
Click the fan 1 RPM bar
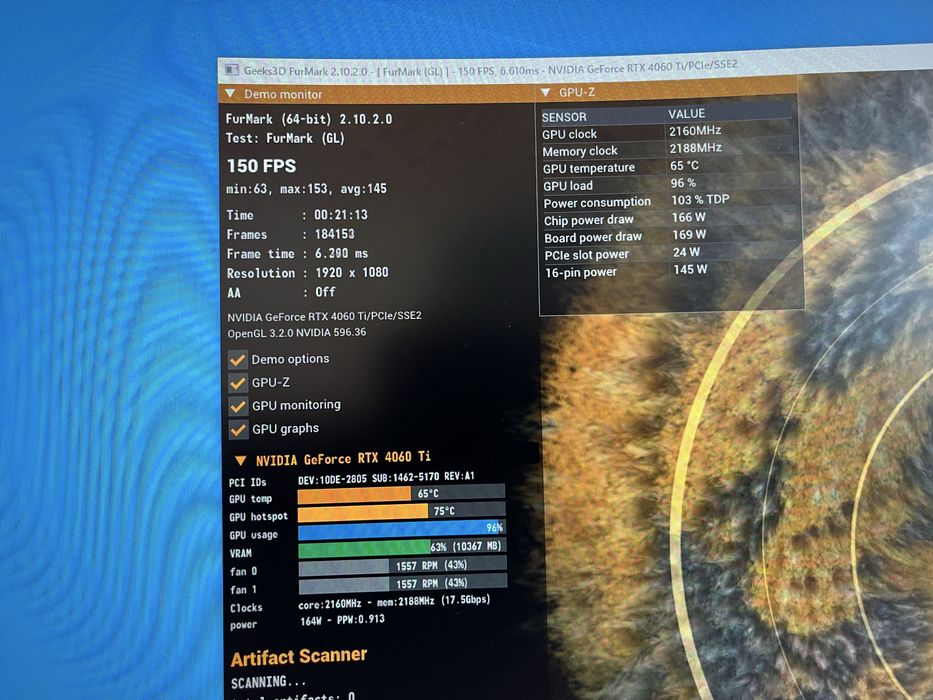[402, 583]
